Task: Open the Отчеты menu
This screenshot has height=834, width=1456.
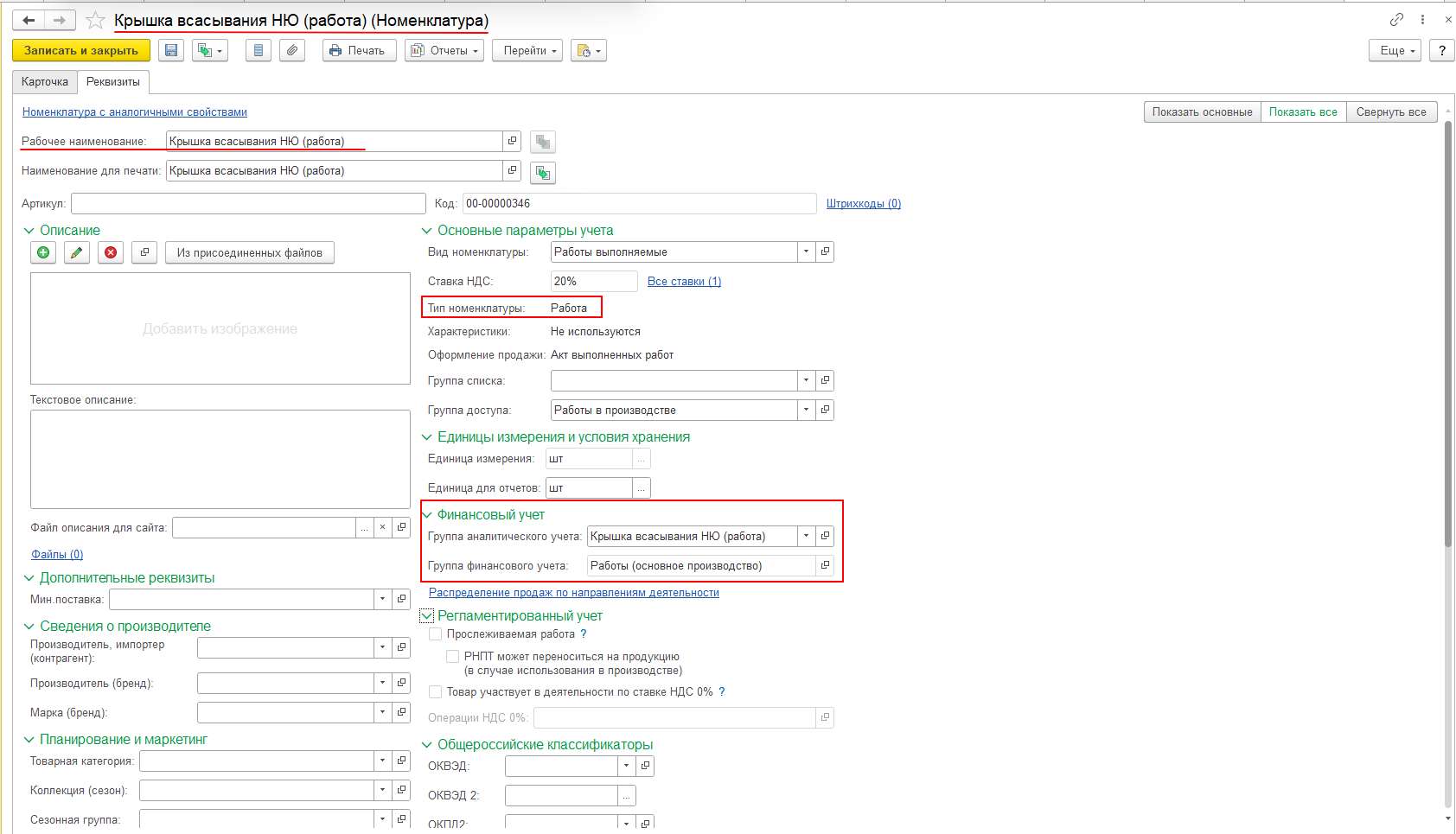Action: tap(444, 51)
